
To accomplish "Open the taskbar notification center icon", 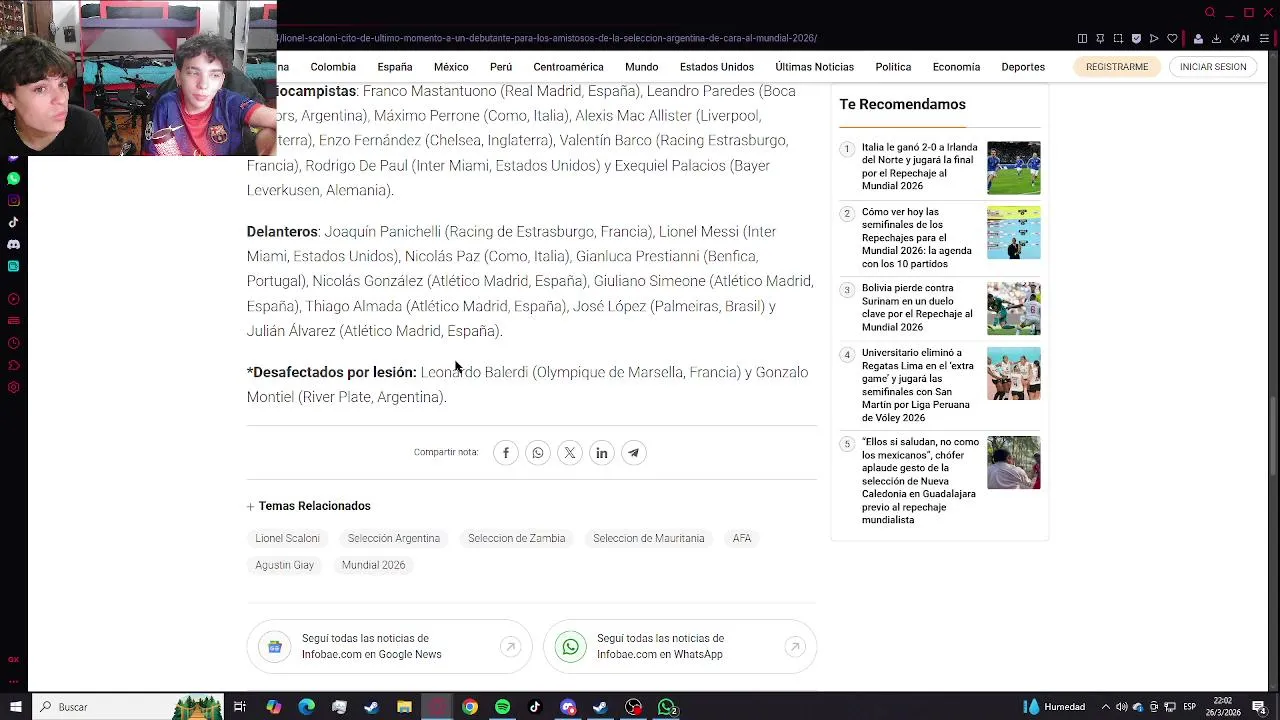I will 1259,707.
